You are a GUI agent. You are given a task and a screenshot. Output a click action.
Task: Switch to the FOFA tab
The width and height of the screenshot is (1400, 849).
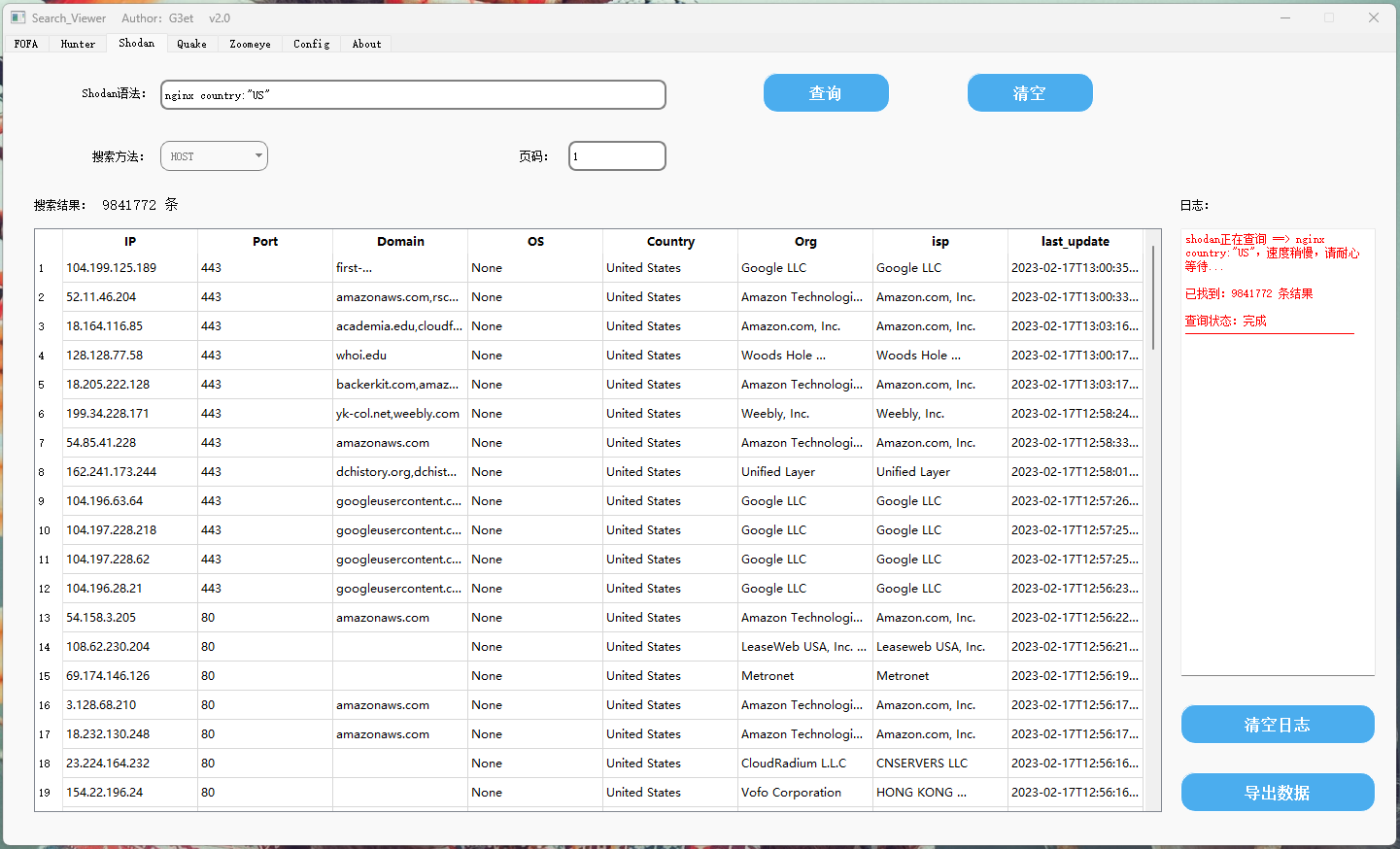coord(26,44)
